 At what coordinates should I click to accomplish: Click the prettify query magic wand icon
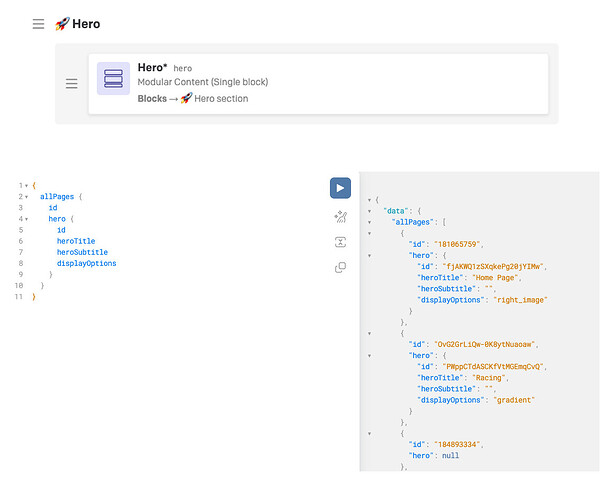tap(340, 216)
